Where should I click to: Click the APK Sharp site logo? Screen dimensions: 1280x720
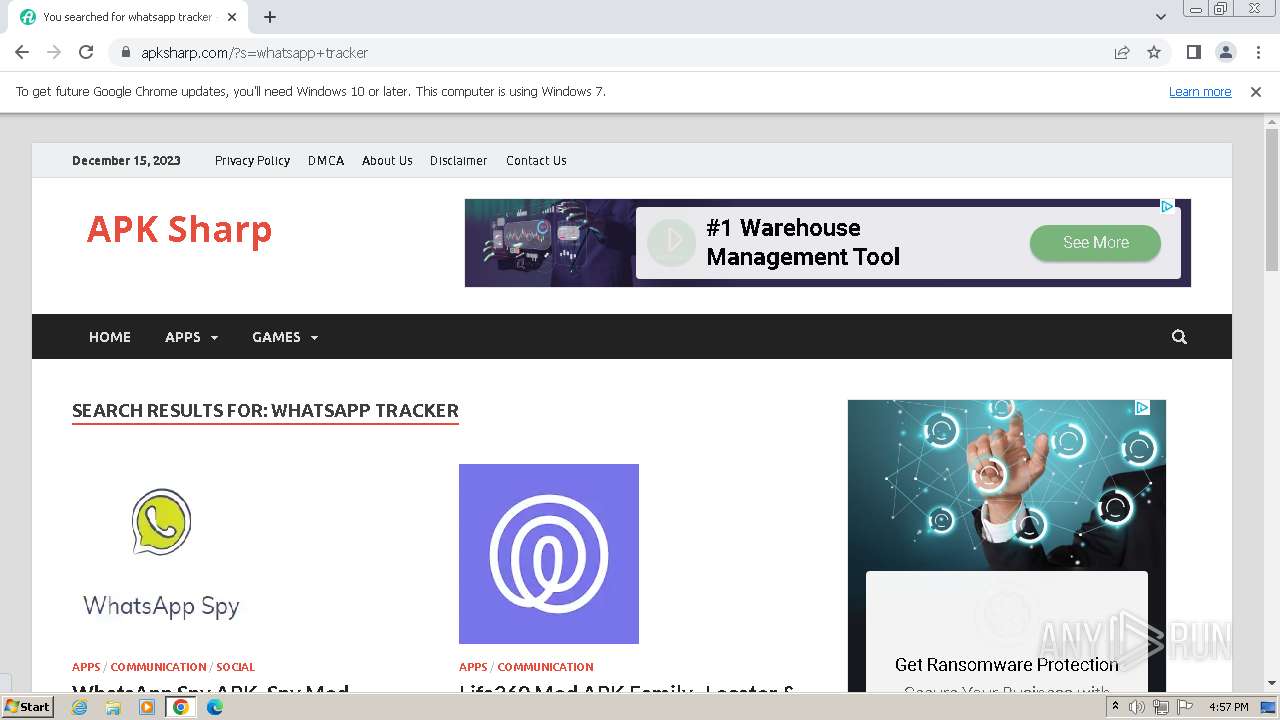179,229
